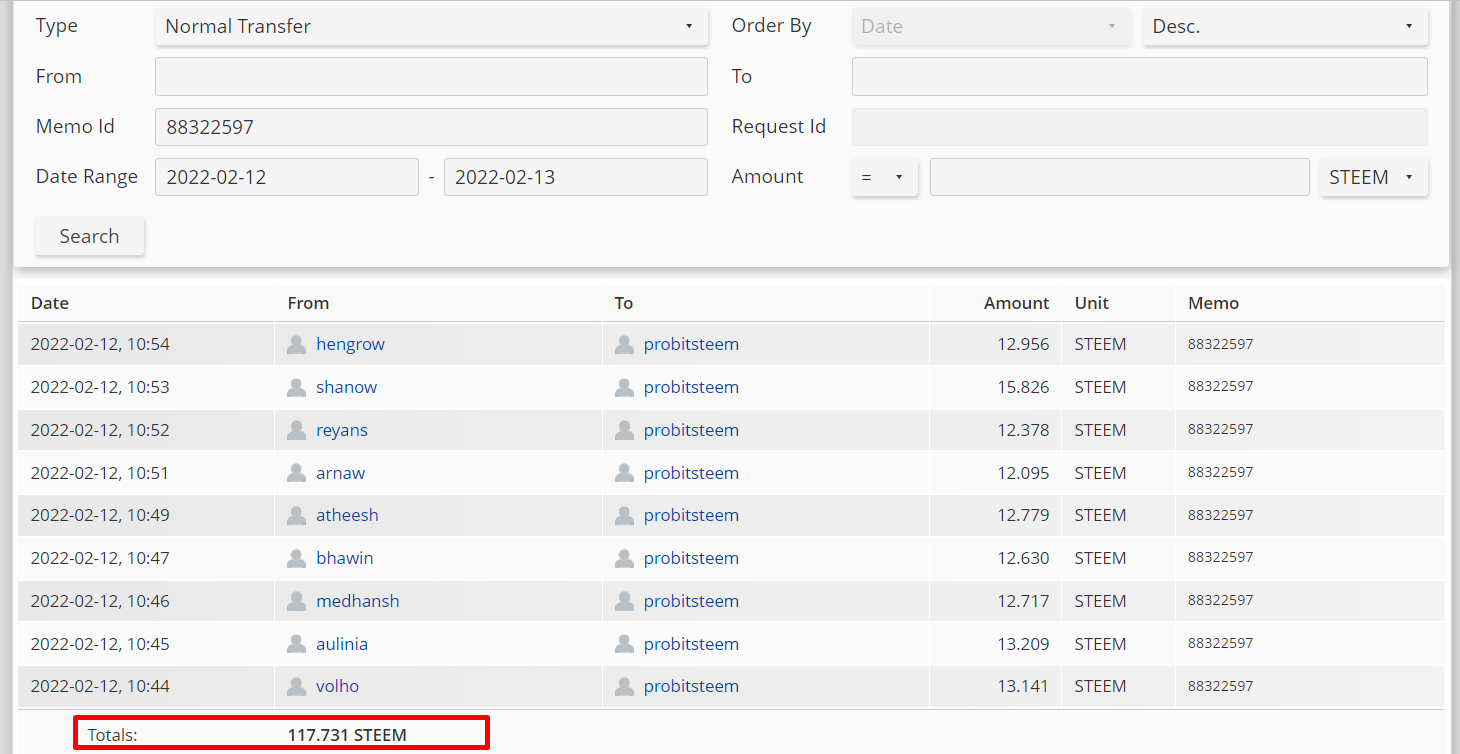Click the avatar icon next to shanow
Viewport: 1460px width, 754px height.
296,387
